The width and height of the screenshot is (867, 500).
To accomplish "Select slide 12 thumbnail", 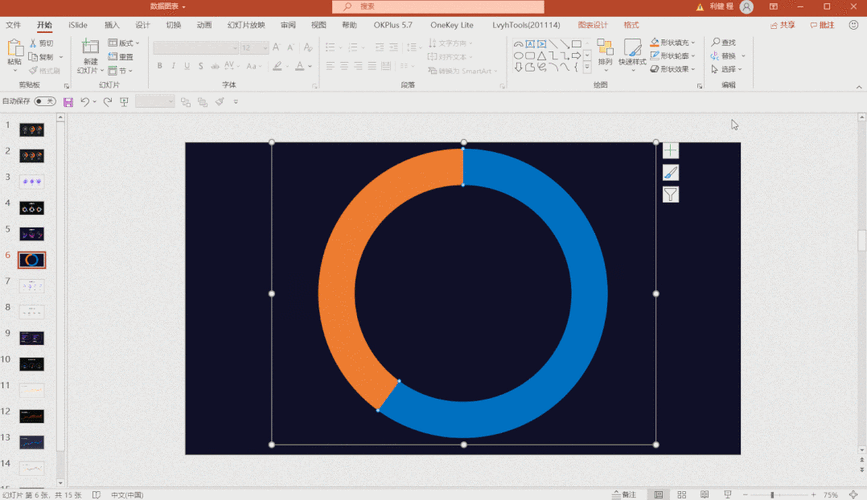I will 32,416.
